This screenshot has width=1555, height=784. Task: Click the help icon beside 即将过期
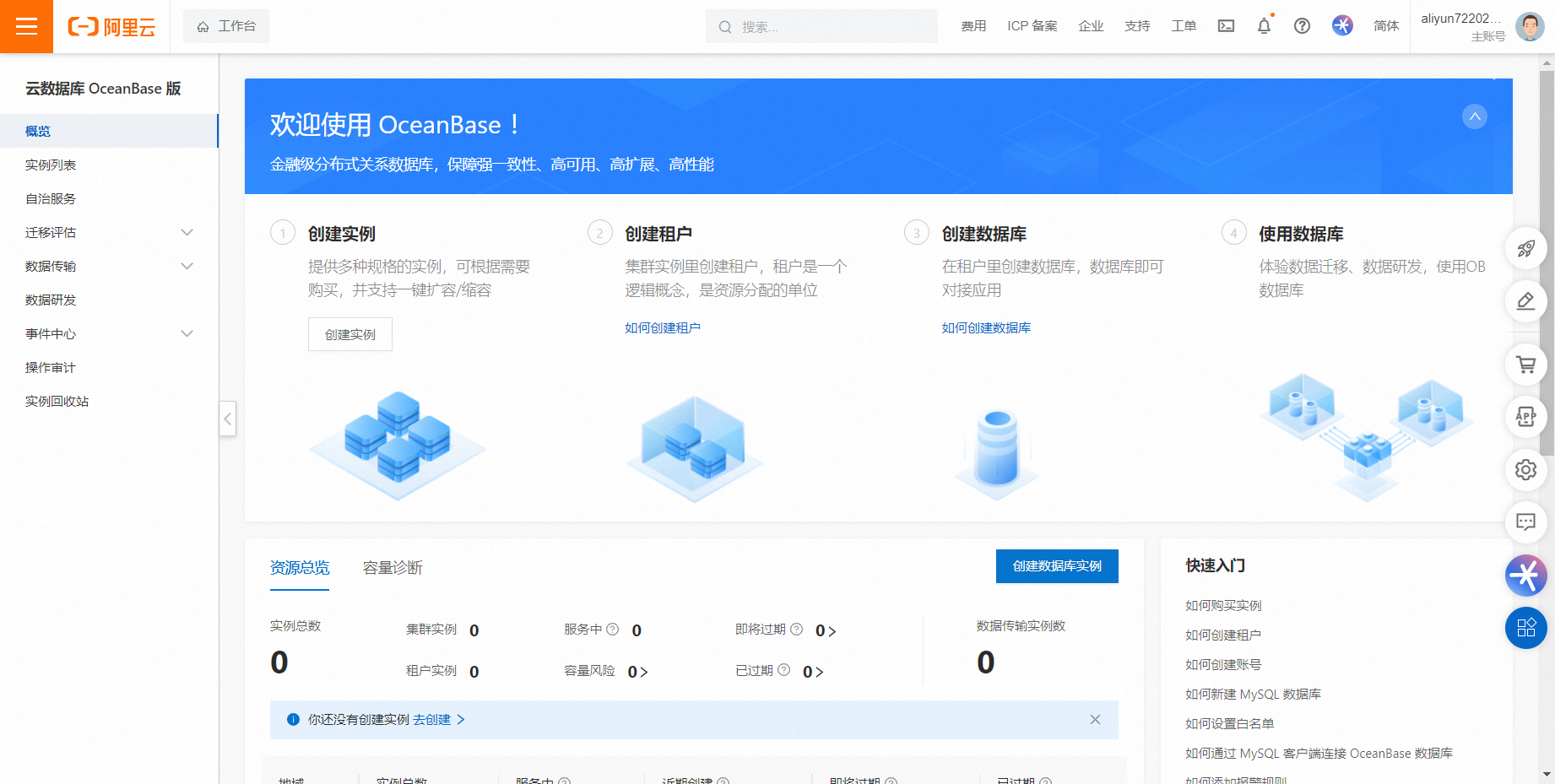coord(796,630)
